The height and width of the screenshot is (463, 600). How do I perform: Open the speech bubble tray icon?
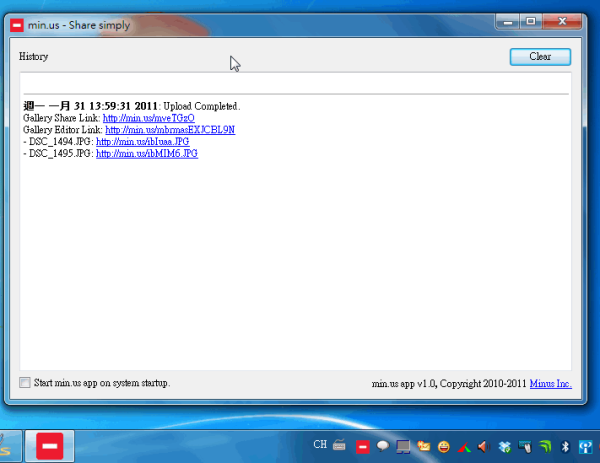[x=383, y=446]
